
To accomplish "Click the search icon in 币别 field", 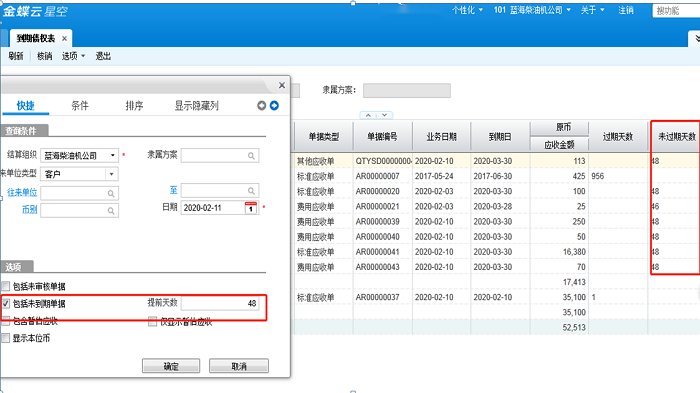I will coord(111,211).
